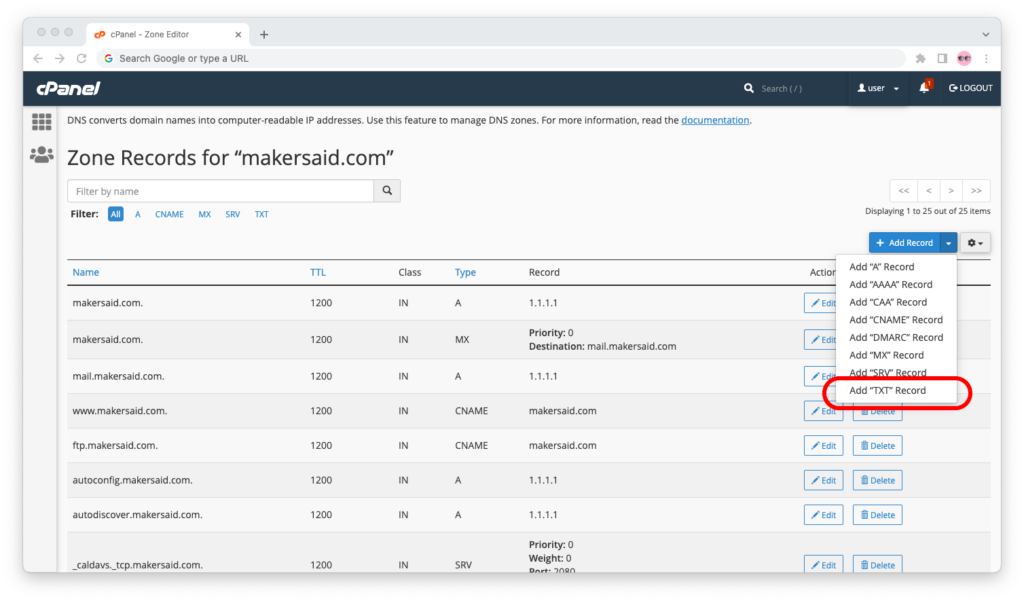Click the Filter by name field
This screenshot has width=1024, height=601.
pos(221,191)
